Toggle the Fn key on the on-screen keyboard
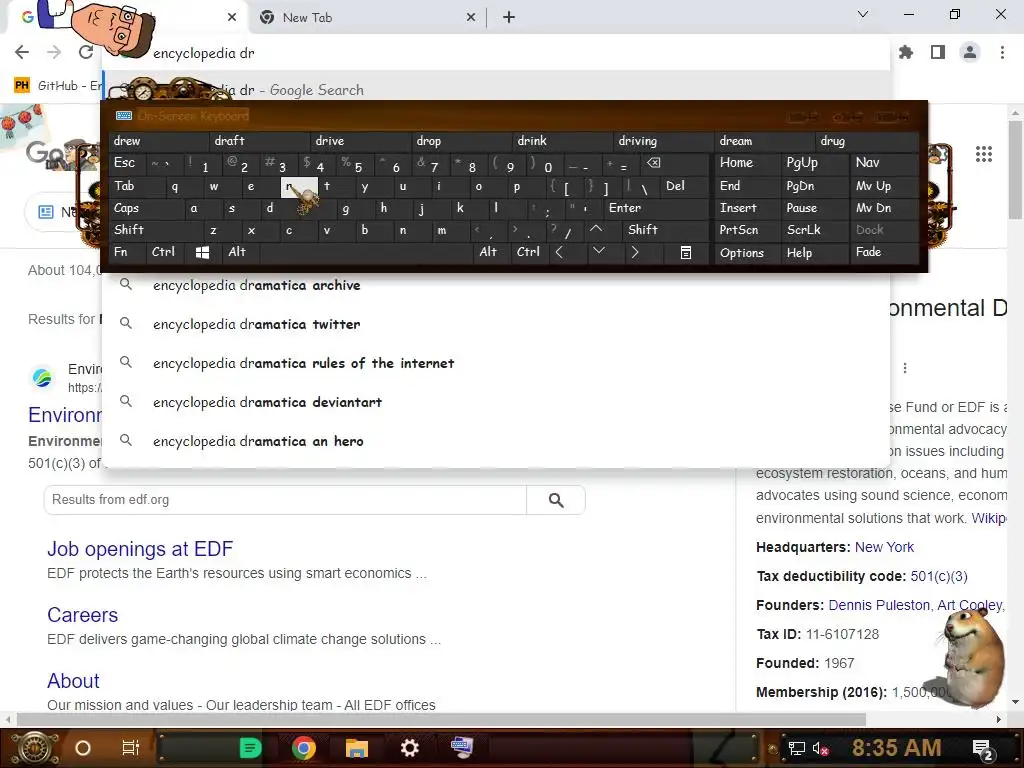The image size is (1024, 768). [x=128, y=252]
